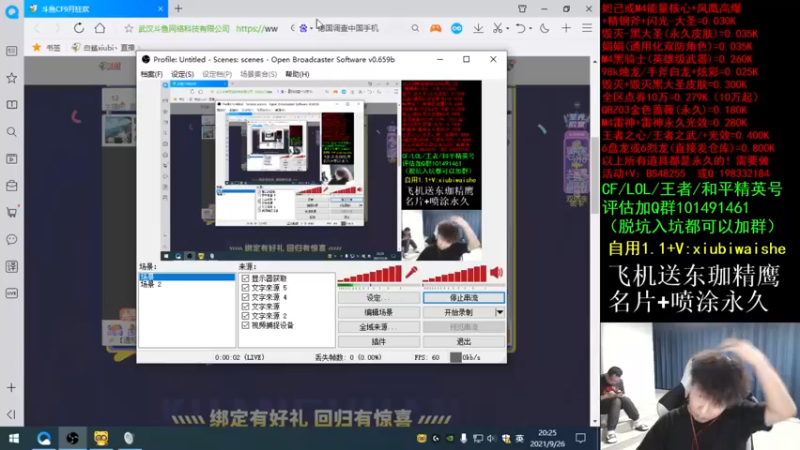Open a new browser tab
This screenshot has width=800, height=450.
click(178, 9)
